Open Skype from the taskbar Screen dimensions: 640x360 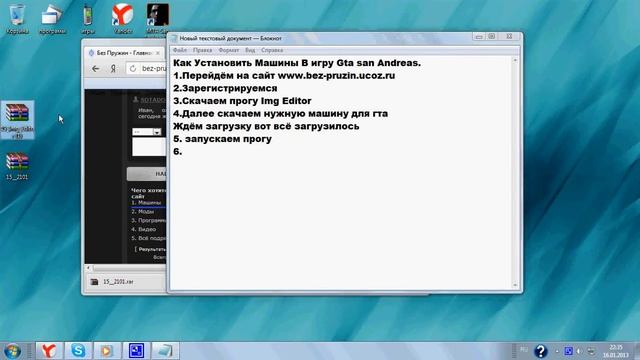(x=78, y=351)
